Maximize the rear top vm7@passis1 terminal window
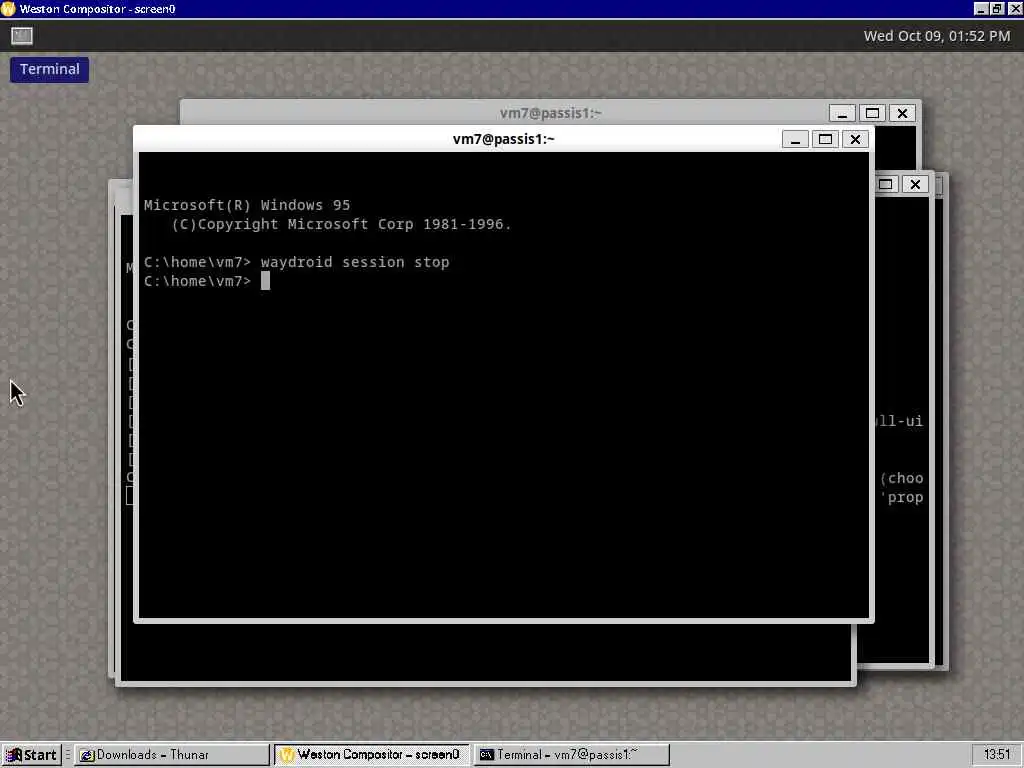This screenshot has width=1024, height=768. (872, 113)
